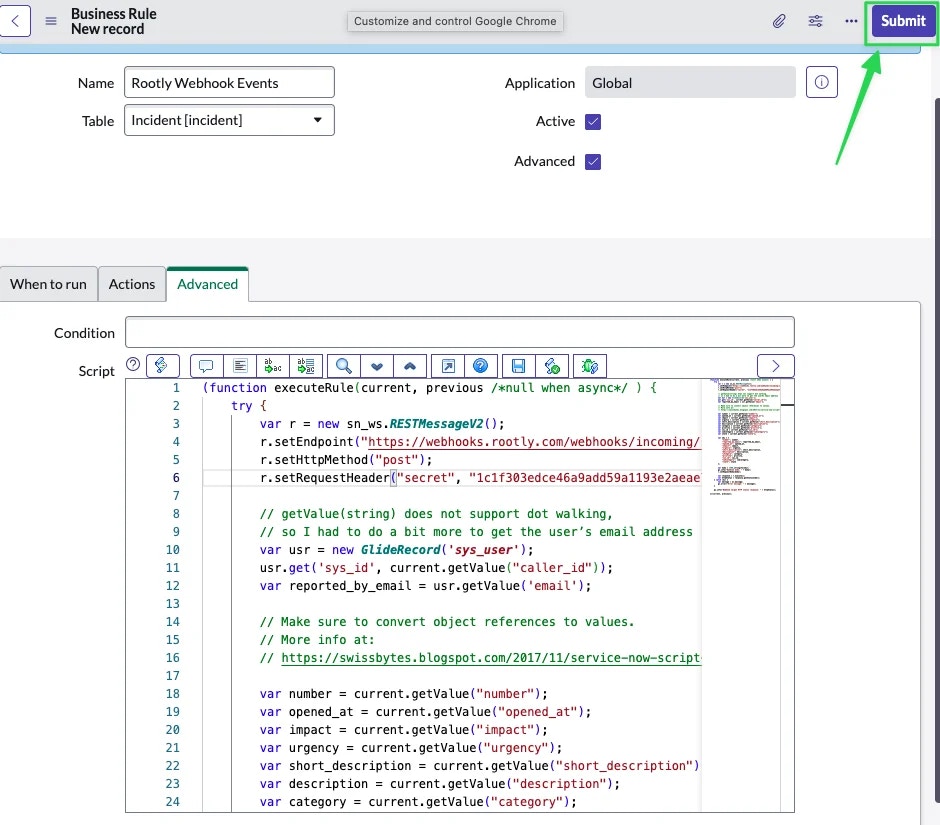Click the toggle comment speech bubble icon
The width and height of the screenshot is (940, 825).
(x=206, y=366)
